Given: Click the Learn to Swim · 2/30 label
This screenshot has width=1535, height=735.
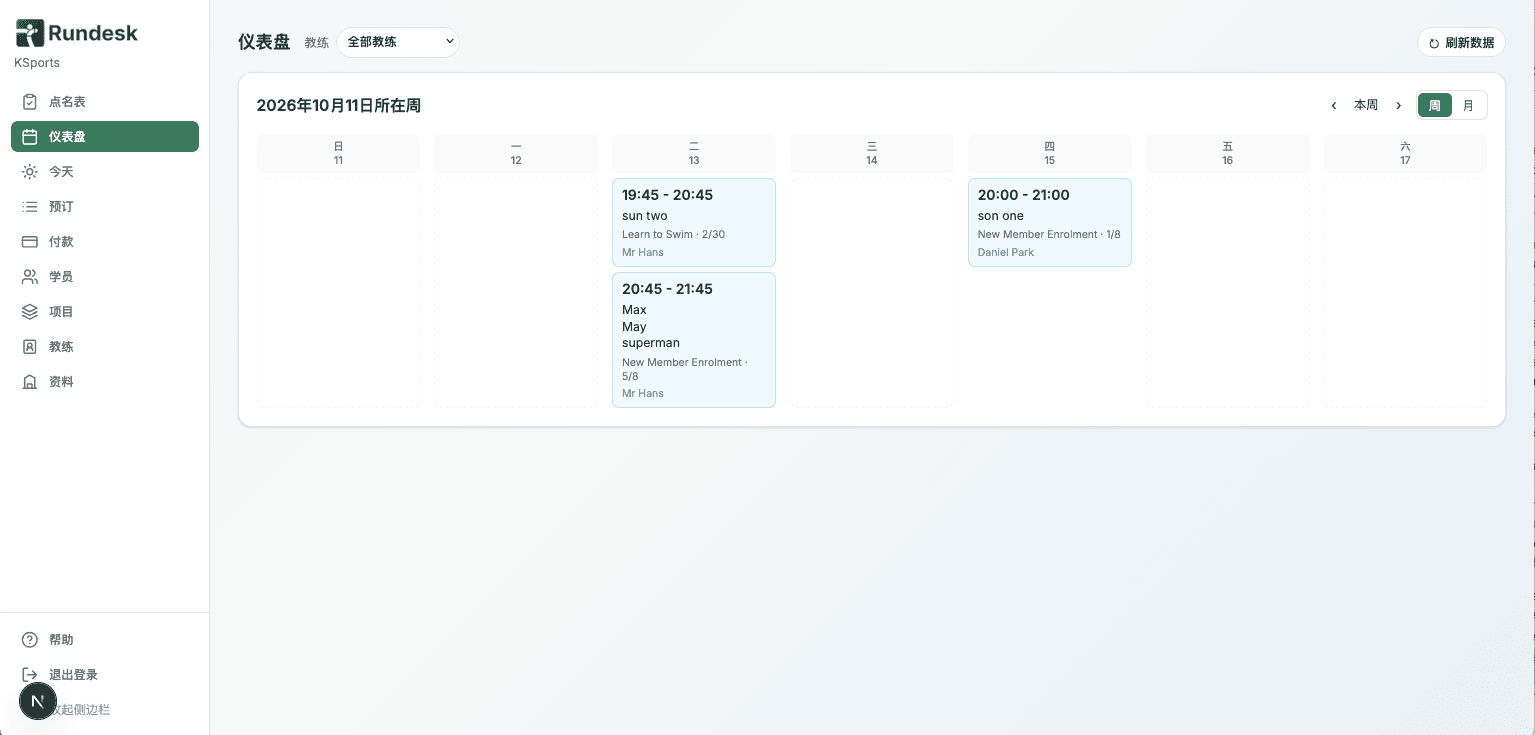Looking at the screenshot, I should [674, 234].
